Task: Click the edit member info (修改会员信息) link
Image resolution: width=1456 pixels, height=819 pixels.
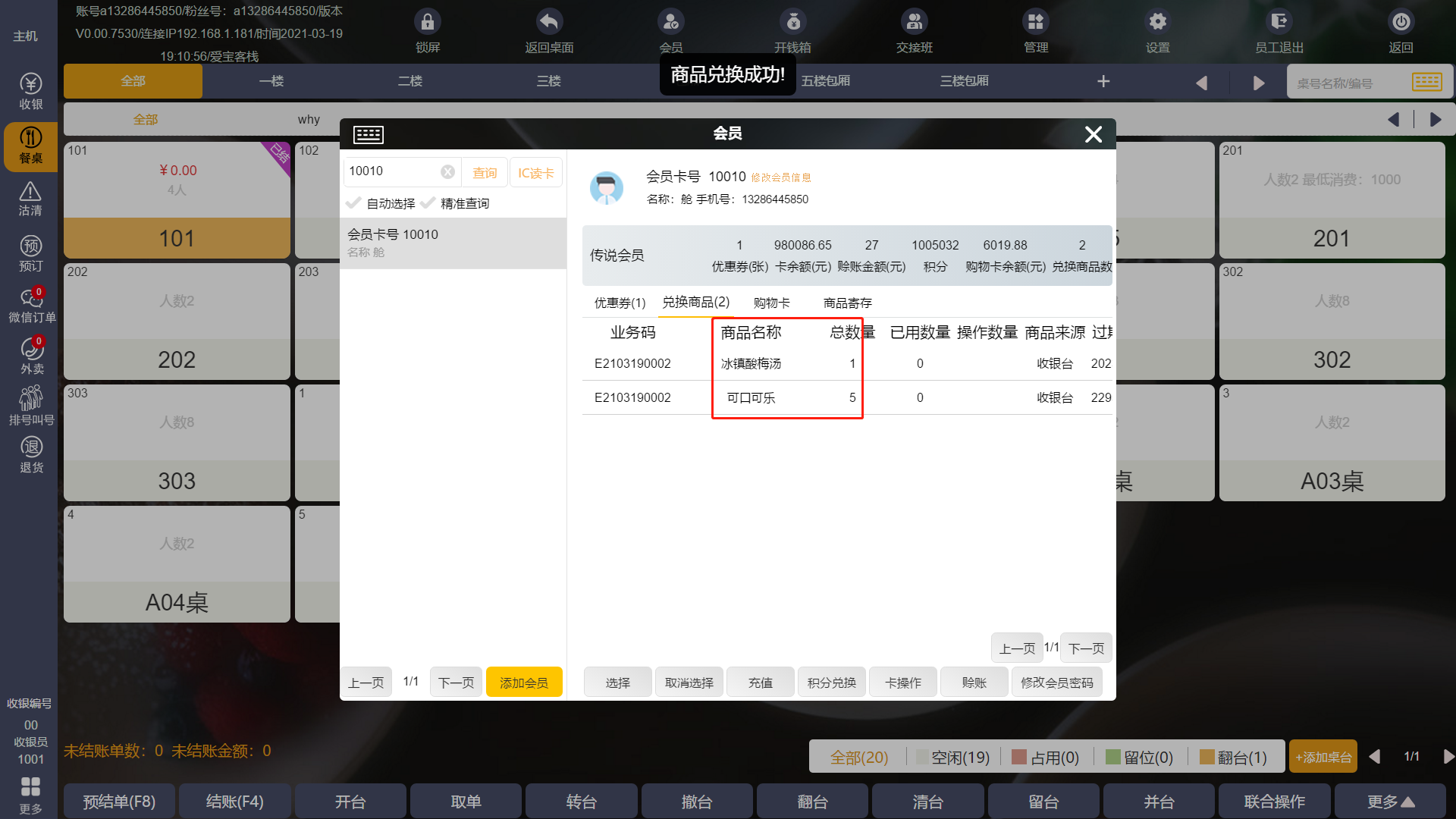Action: tap(780, 177)
